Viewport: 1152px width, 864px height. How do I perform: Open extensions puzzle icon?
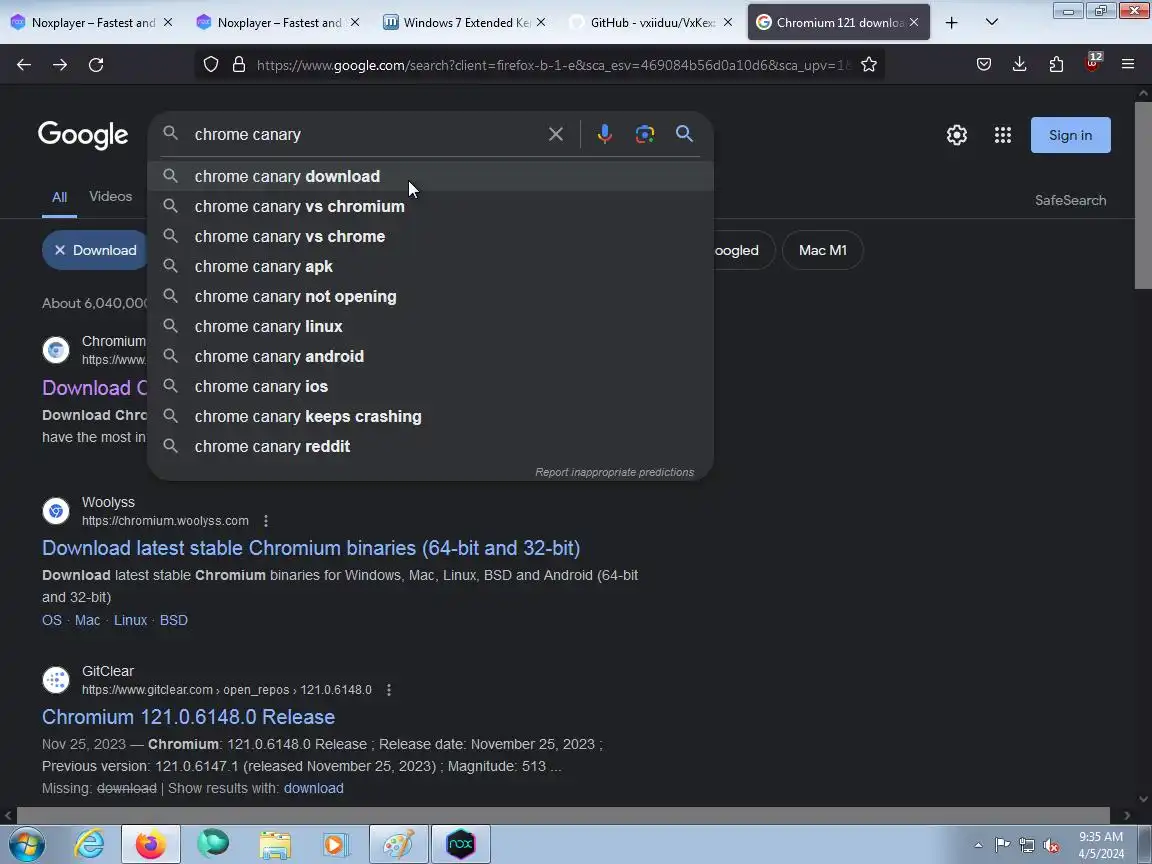click(1056, 65)
